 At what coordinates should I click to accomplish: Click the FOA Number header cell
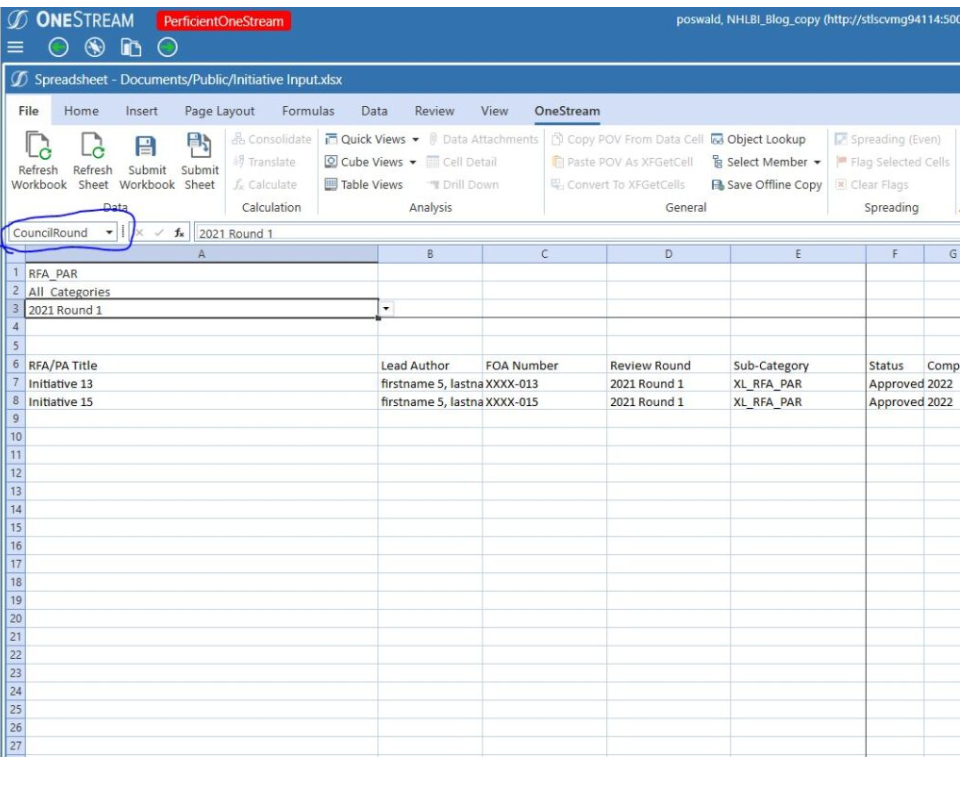coord(544,365)
